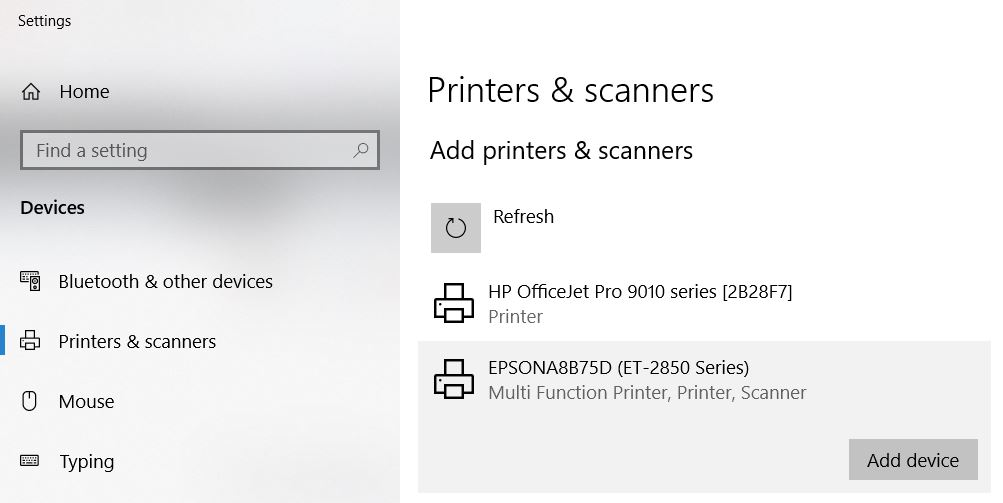Screen dimensions: 1003x503
Task: Click the EPSON ET-2850 printer icon
Action: (454, 379)
